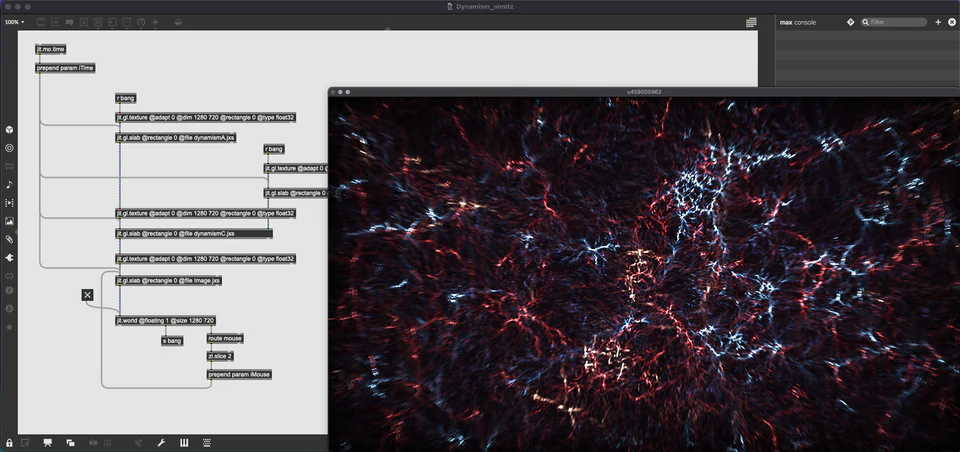Screen dimensions: 960x452
Task: Select jit.gl.slab with file dynamismC.jxs
Action: click(x=193, y=233)
